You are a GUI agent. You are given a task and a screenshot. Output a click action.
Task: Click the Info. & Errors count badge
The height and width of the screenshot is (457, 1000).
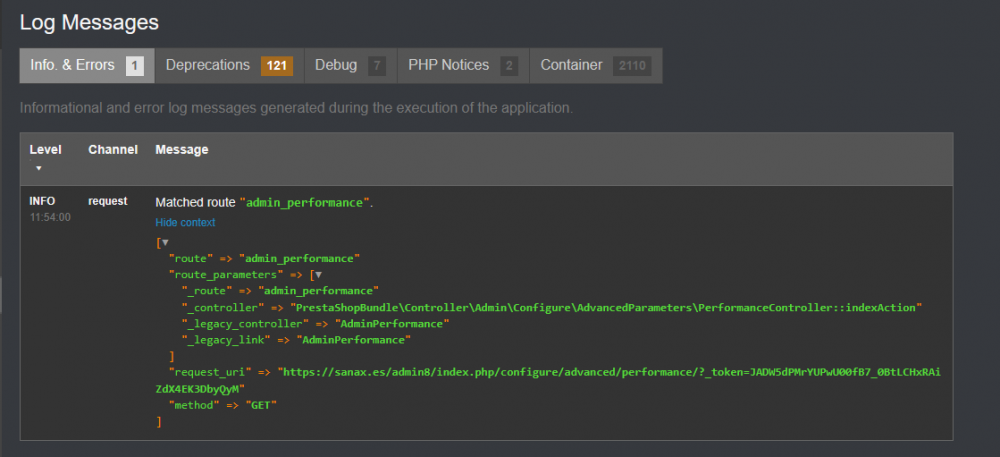[135, 66]
